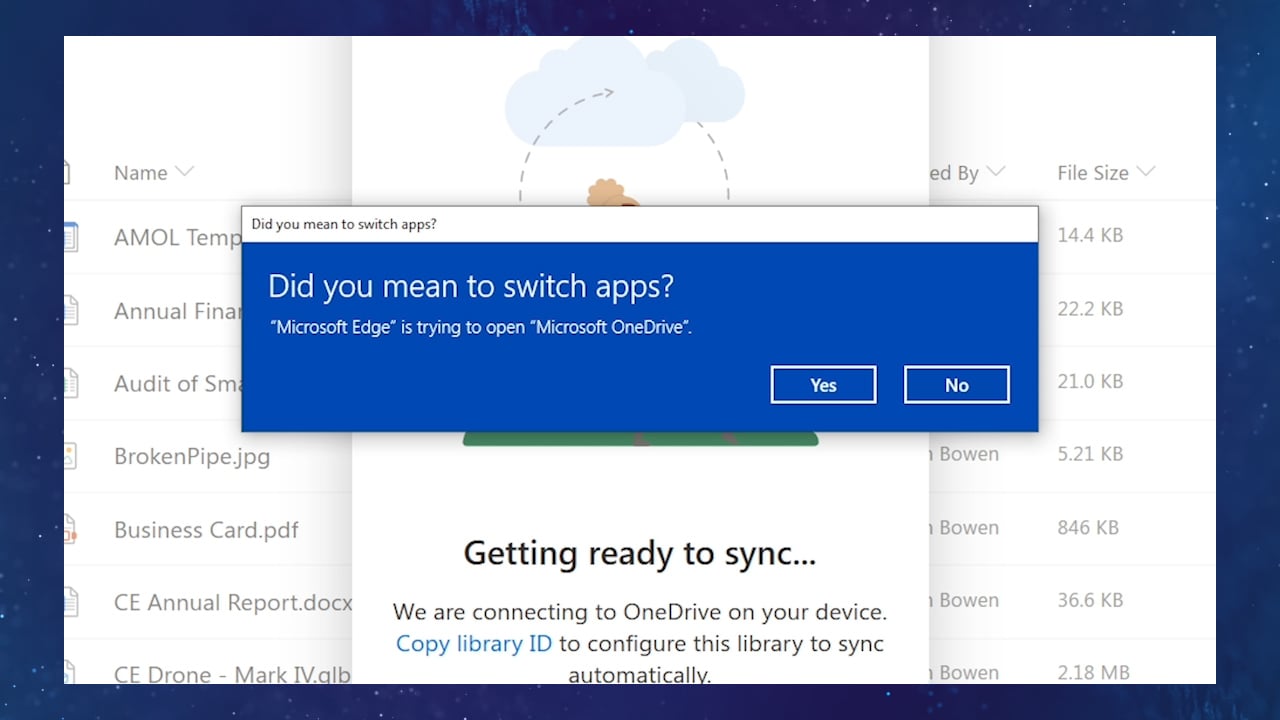This screenshot has width=1280, height=720.
Task: Decline switching apps with No
Action: [x=957, y=385]
